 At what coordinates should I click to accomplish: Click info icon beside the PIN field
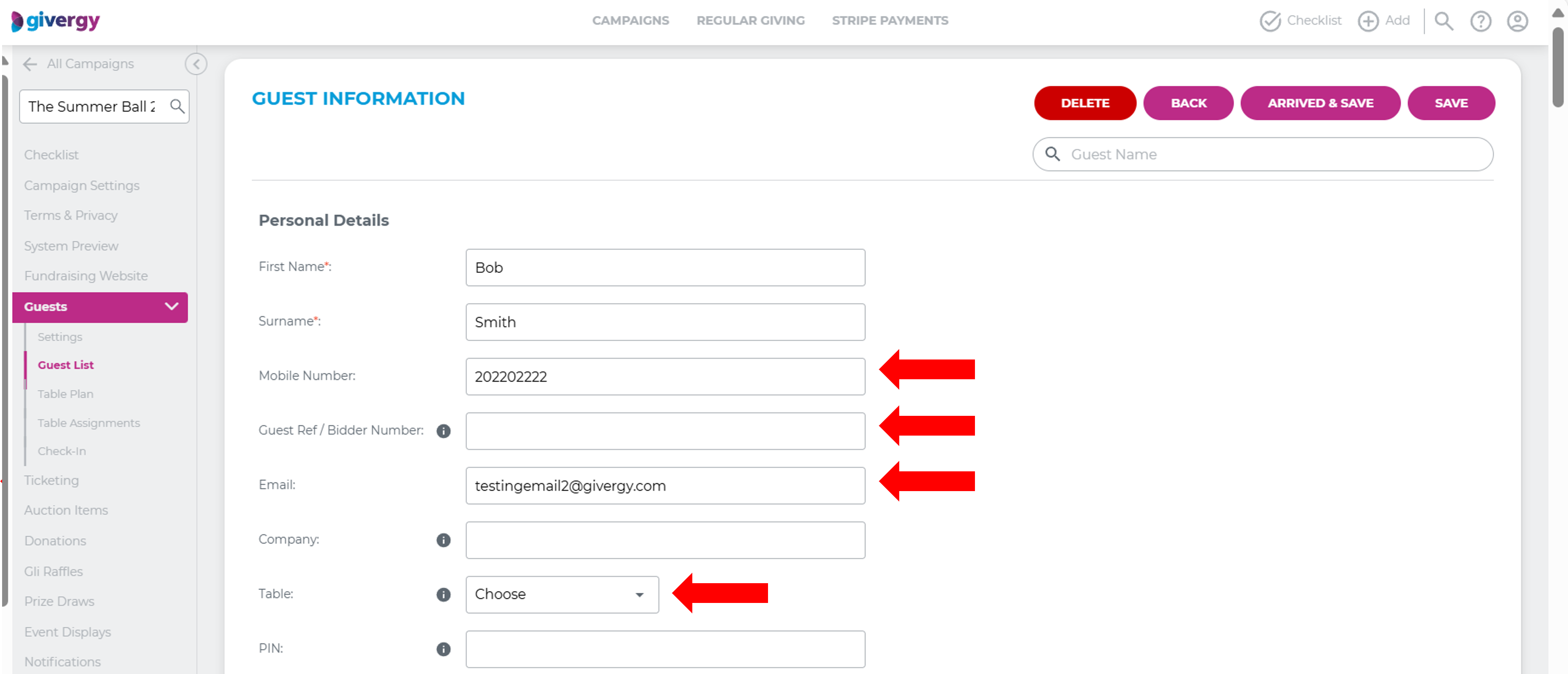(x=444, y=649)
